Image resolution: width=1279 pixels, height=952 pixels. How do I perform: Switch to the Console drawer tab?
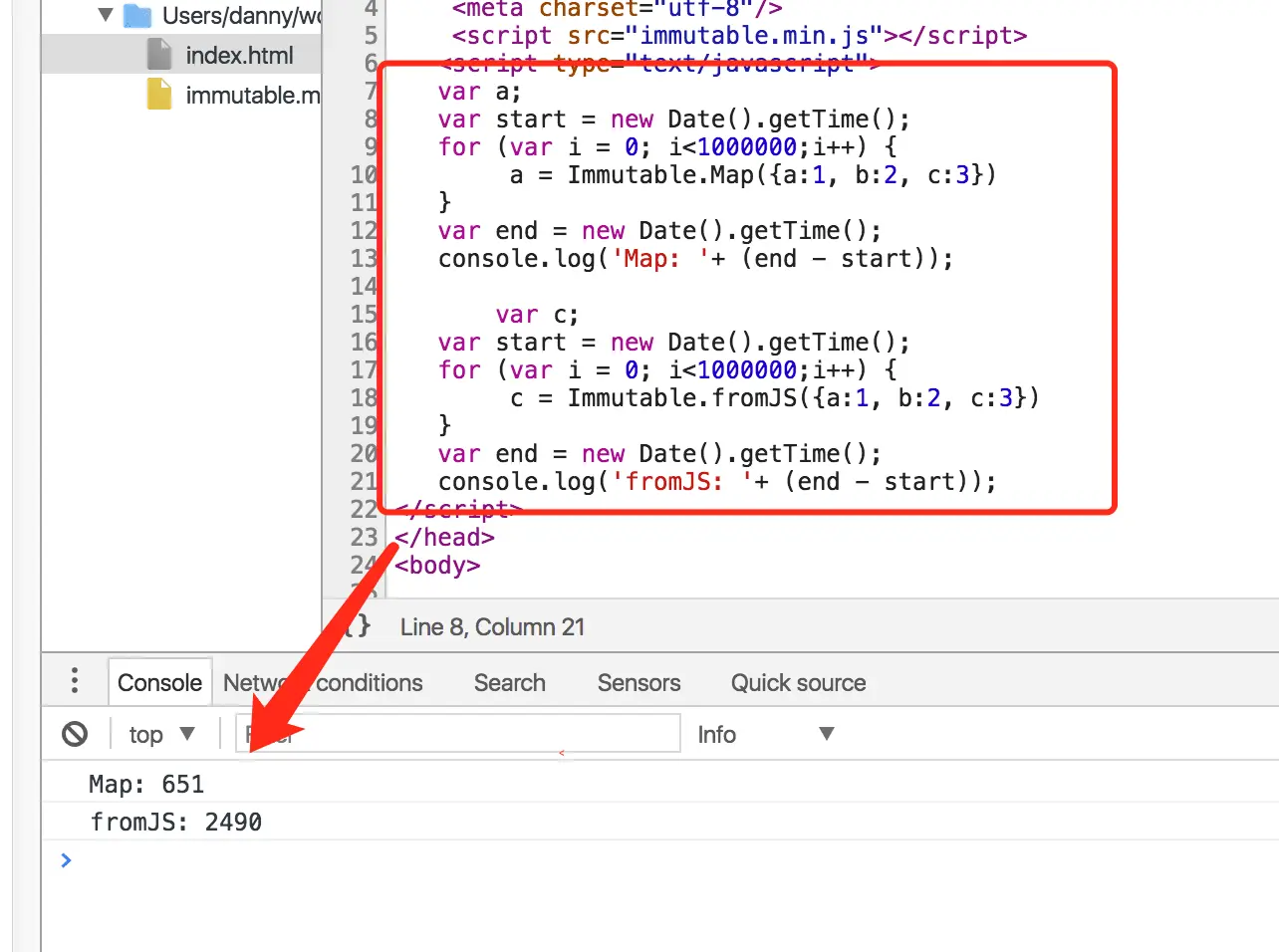pyautogui.click(x=159, y=682)
